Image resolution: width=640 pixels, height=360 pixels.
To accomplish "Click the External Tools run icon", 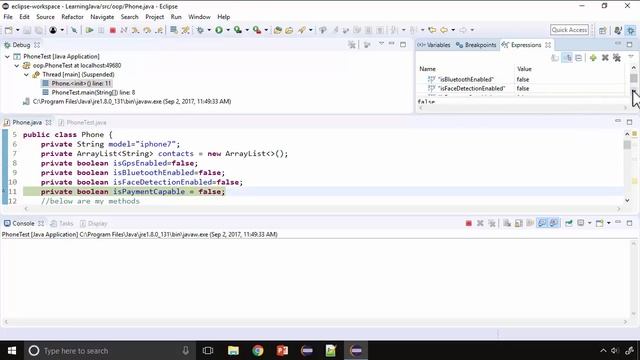I will click(x=257, y=30).
